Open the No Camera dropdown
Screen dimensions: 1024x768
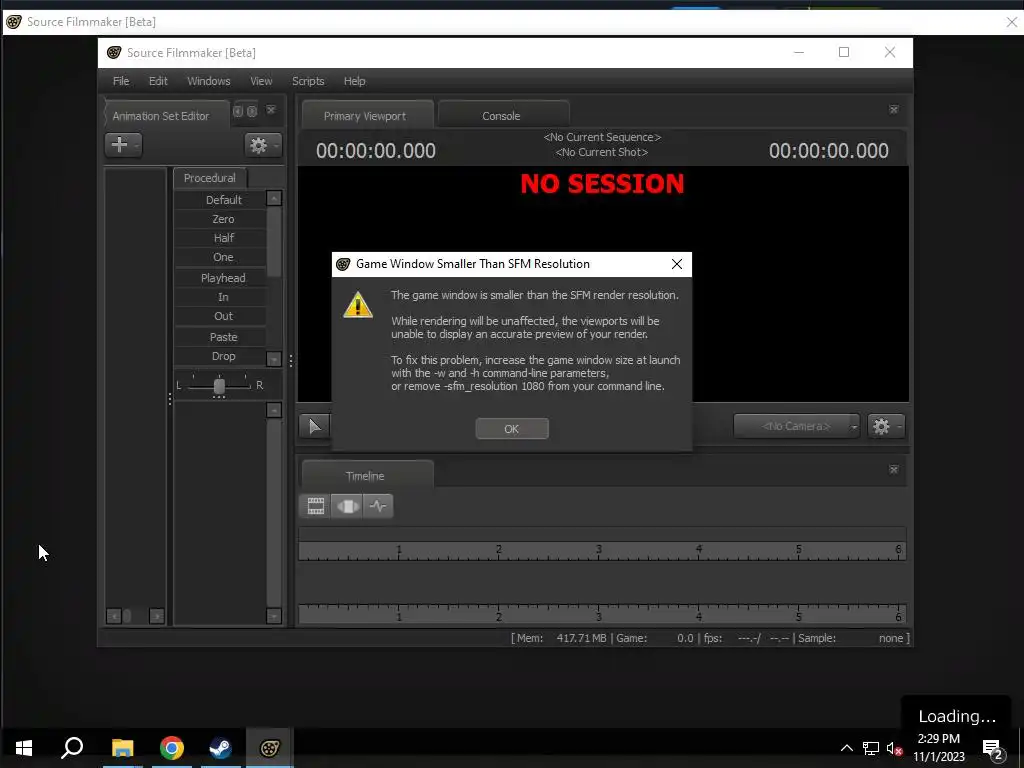pyautogui.click(x=796, y=426)
